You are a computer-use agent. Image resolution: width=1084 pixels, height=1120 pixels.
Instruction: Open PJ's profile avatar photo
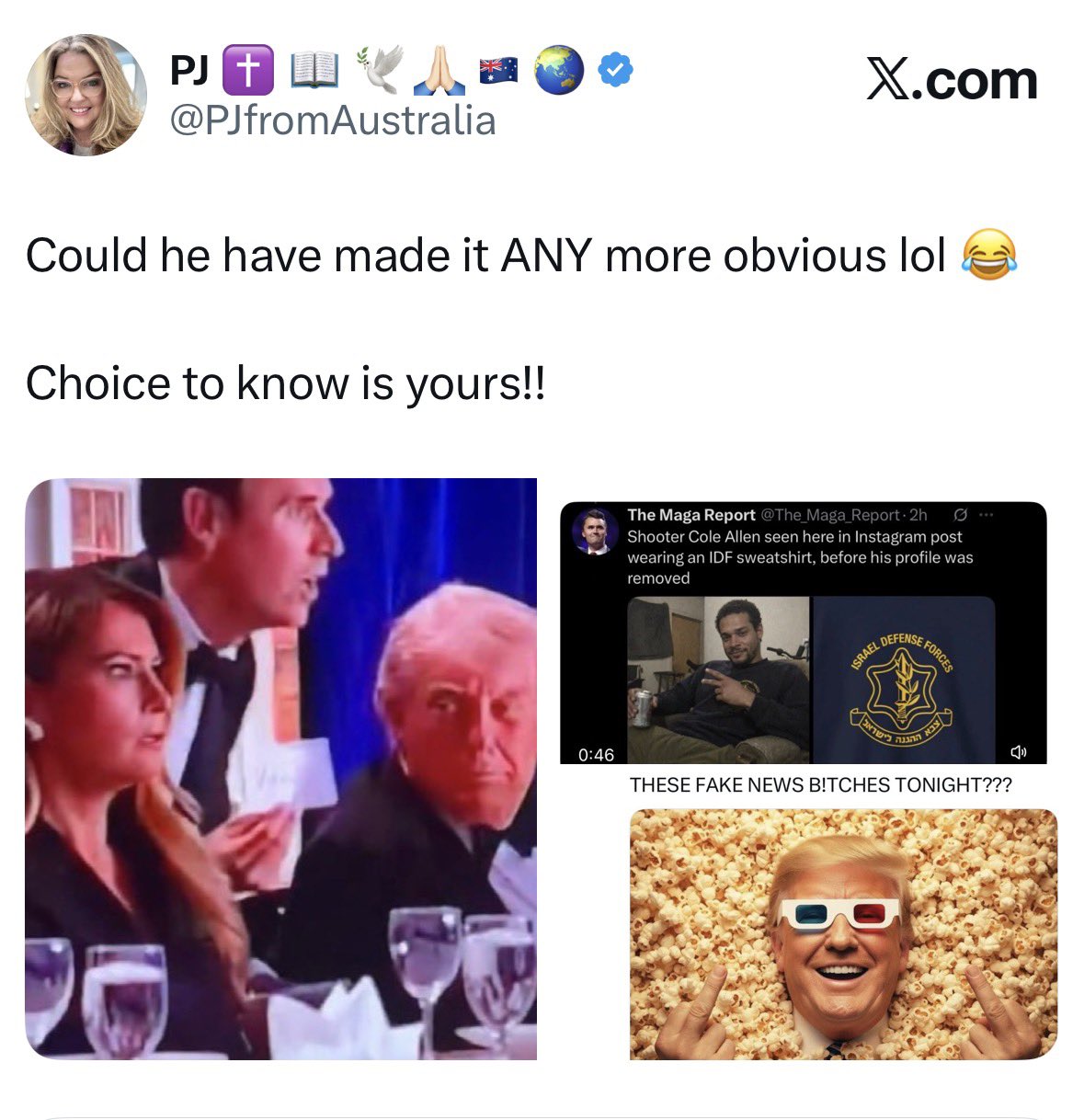[86, 96]
